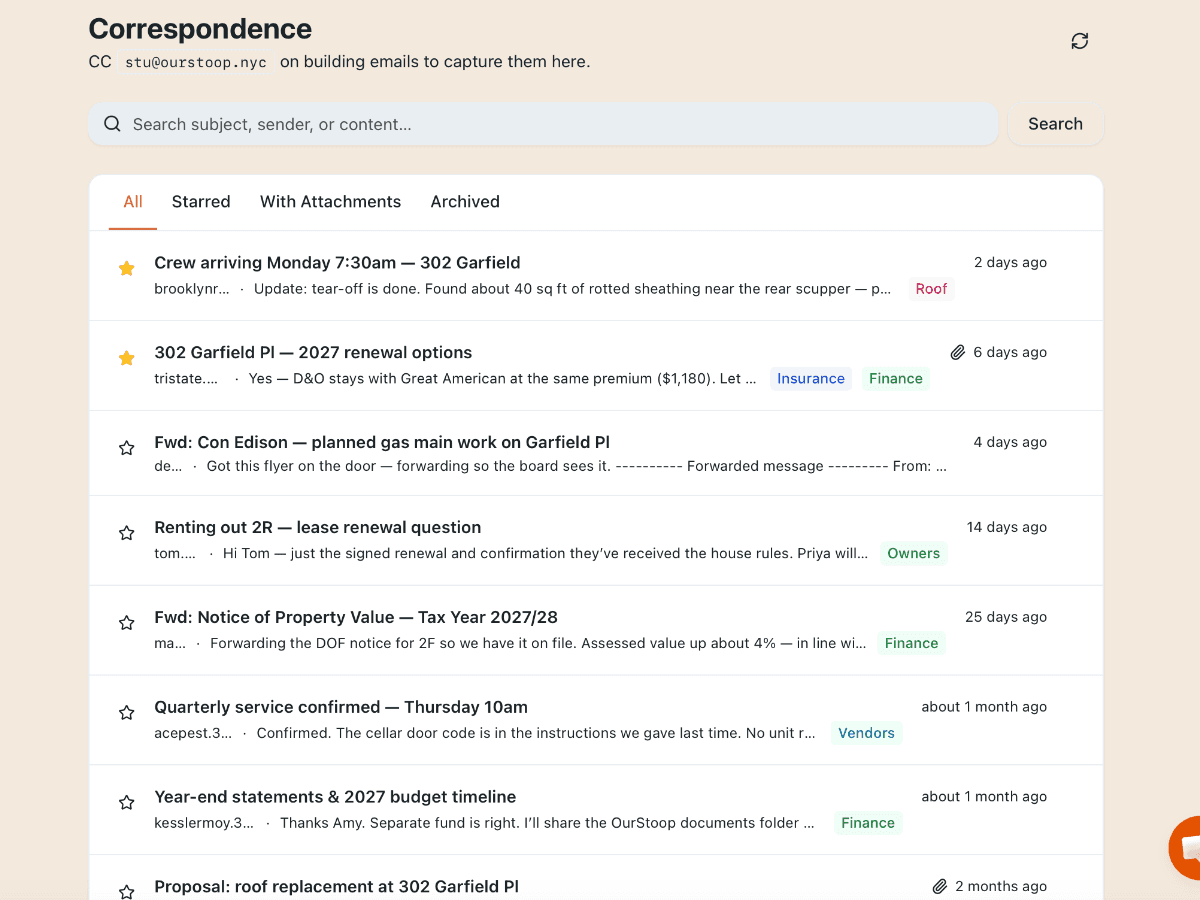This screenshot has width=1200, height=900.
Task: Star the Renting out 2R email
Action: click(x=127, y=533)
